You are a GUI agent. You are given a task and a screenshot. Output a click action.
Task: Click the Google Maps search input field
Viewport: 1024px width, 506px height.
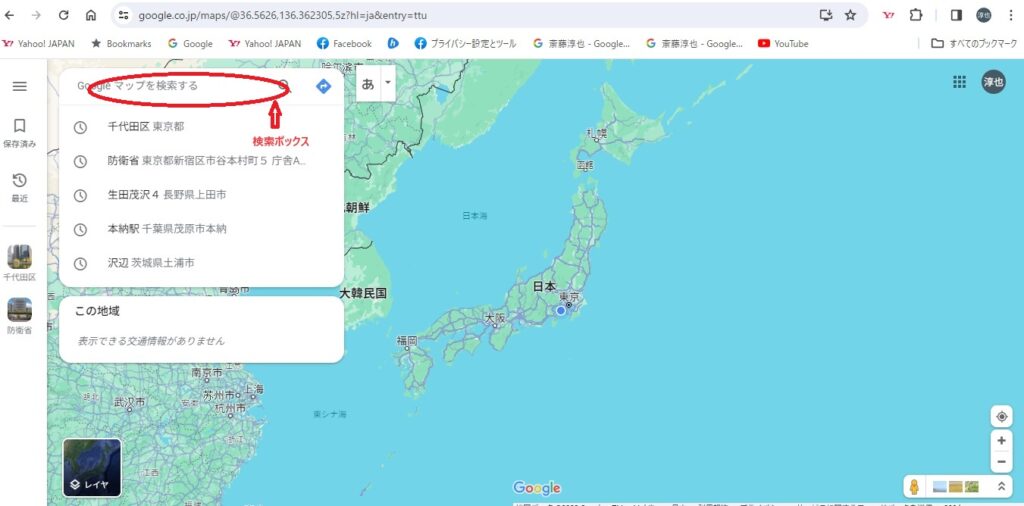point(175,86)
